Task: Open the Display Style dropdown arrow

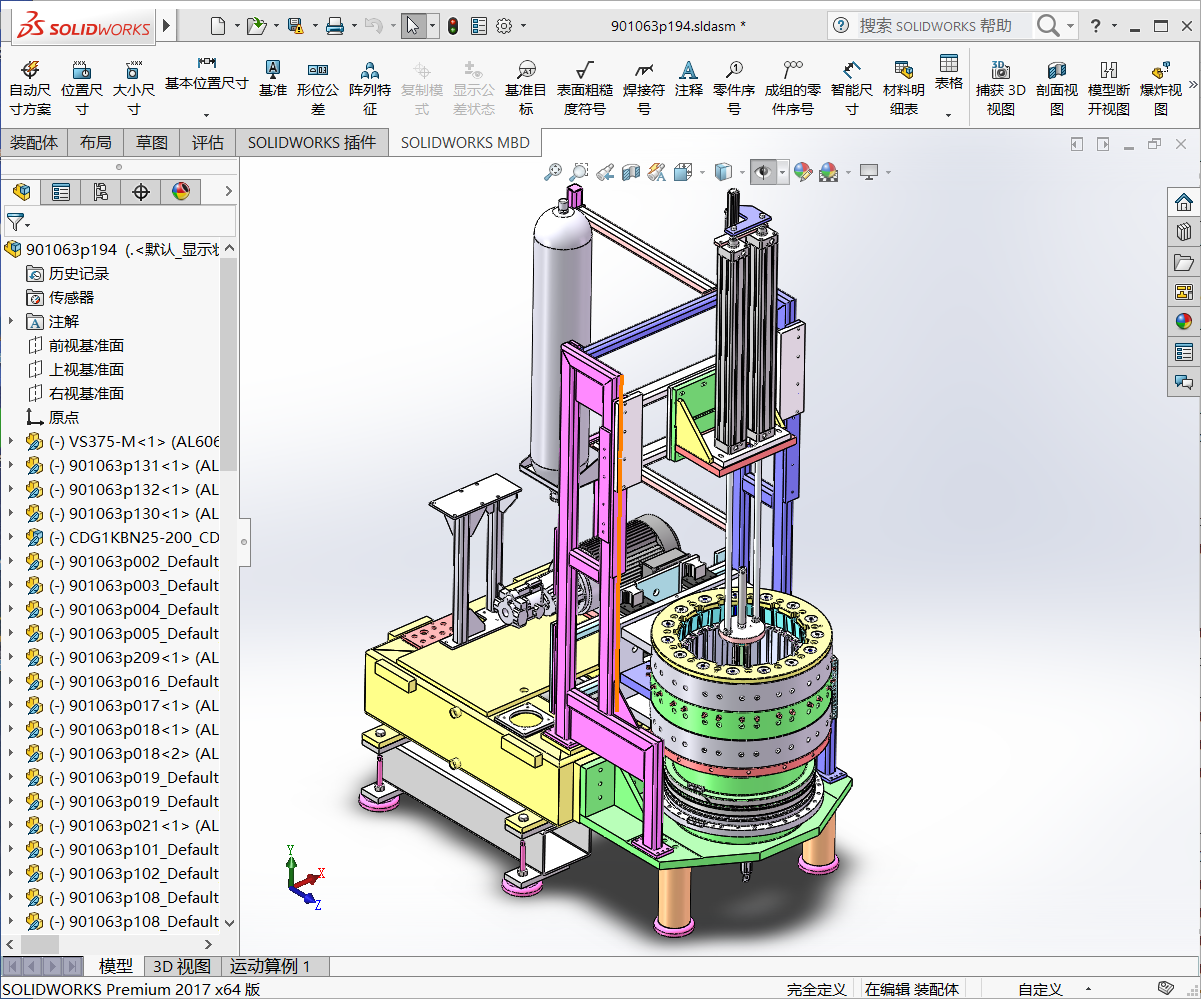Action: [x=742, y=171]
